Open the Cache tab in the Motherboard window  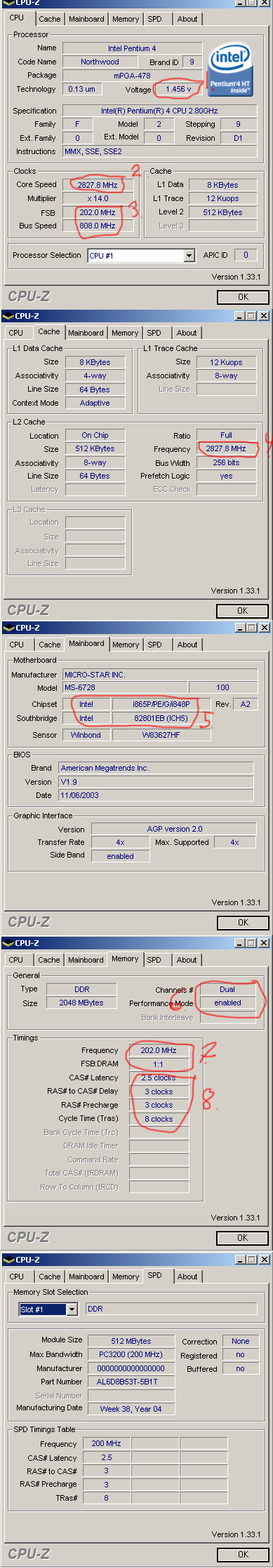[49, 645]
